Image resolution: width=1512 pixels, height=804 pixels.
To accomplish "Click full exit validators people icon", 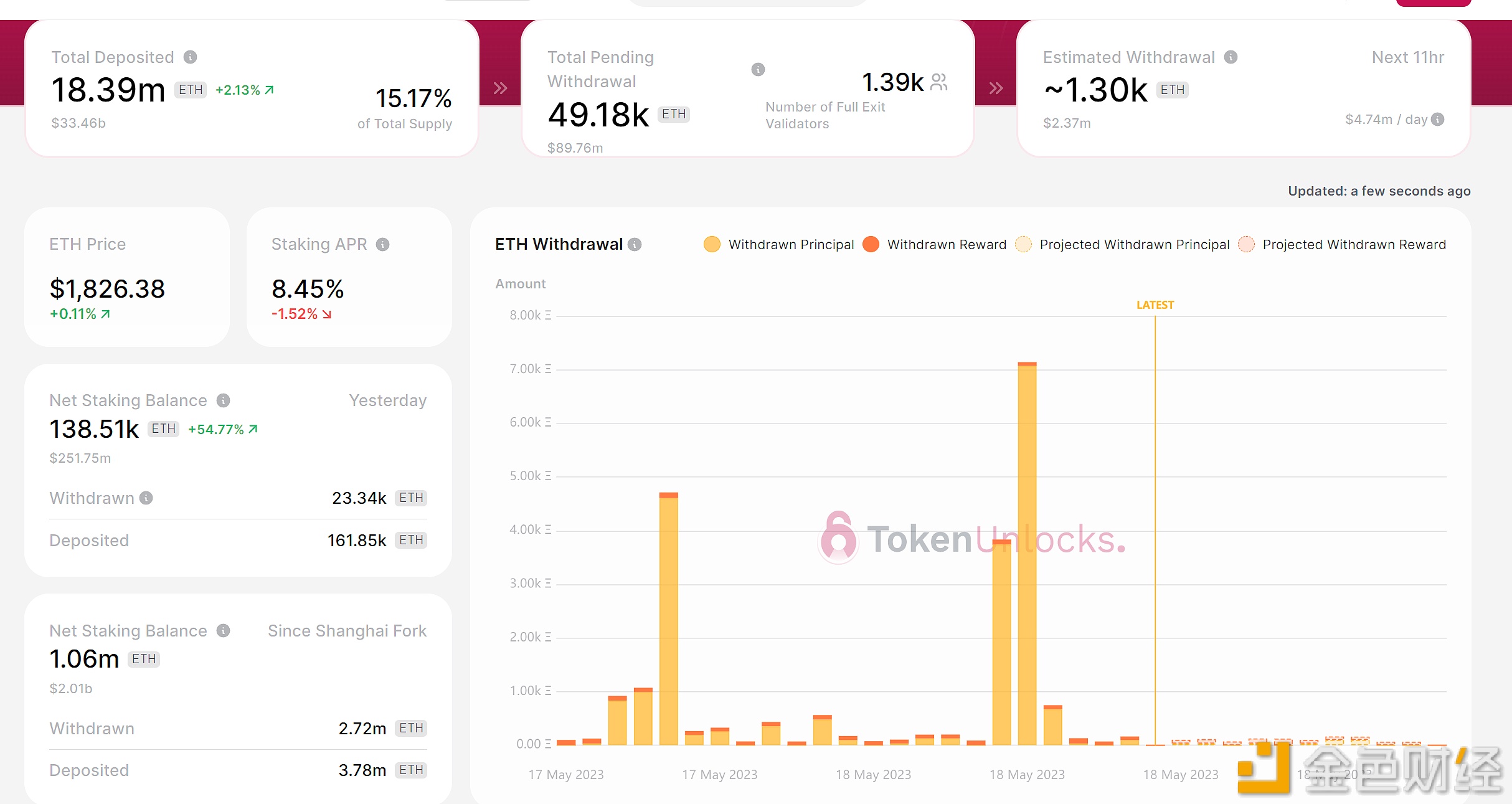I will 939,82.
